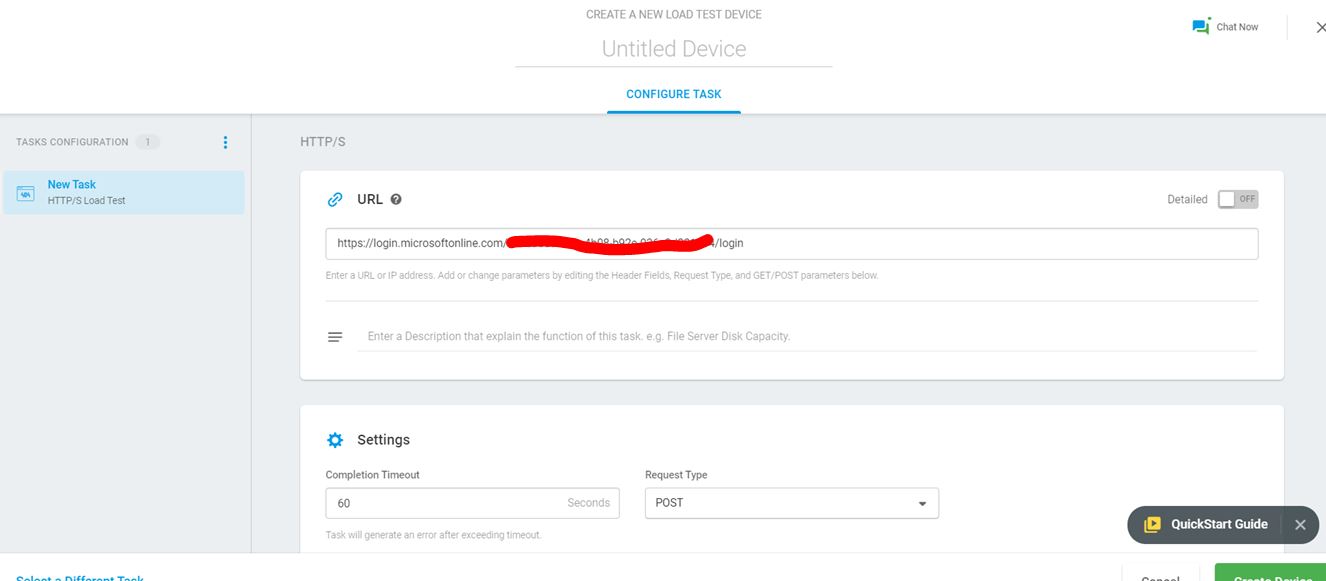
Task: Click the URL chain link icon
Action: 335,199
